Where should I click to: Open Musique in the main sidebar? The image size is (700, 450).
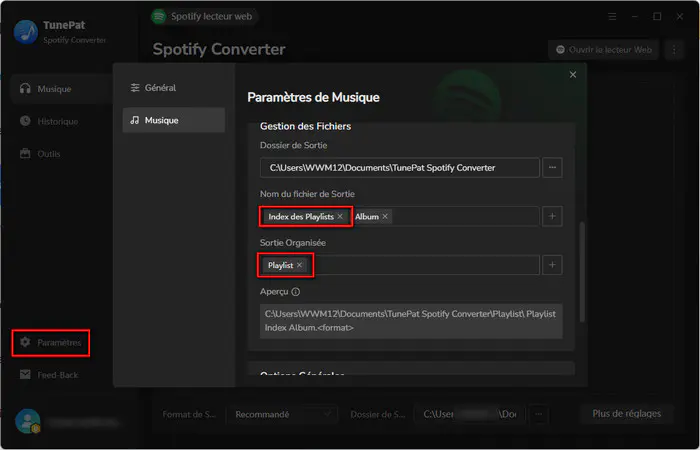[x=60, y=89]
